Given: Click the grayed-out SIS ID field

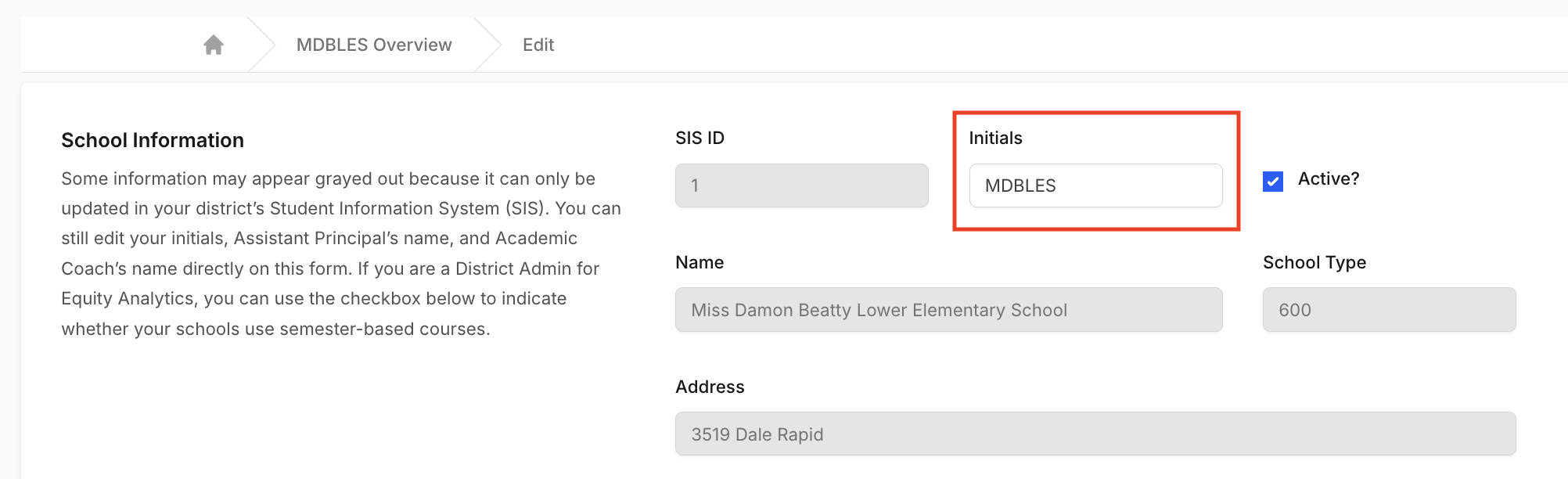Looking at the screenshot, I should pos(801,185).
